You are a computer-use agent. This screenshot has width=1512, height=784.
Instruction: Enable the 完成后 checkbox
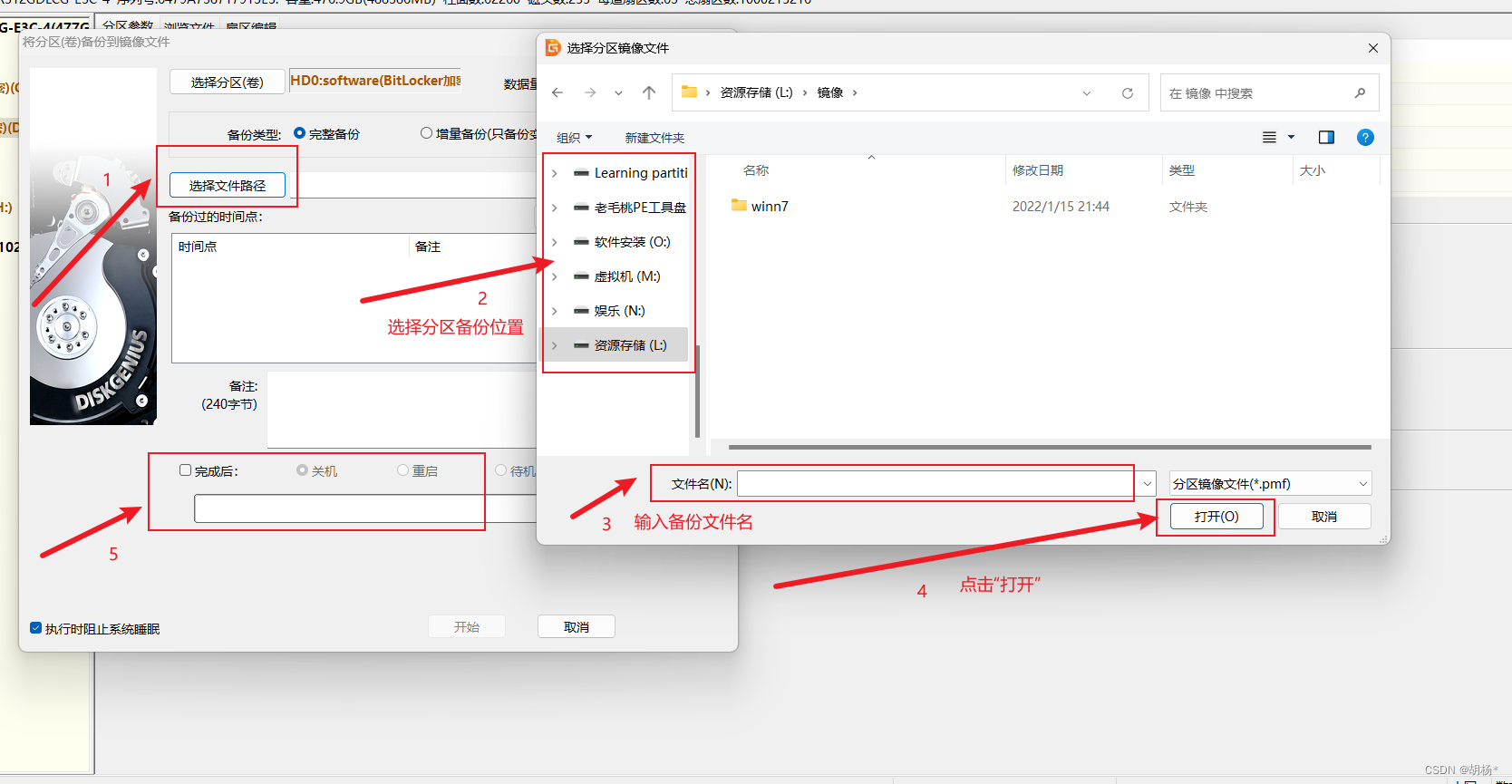pyautogui.click(x=185, y=470)
